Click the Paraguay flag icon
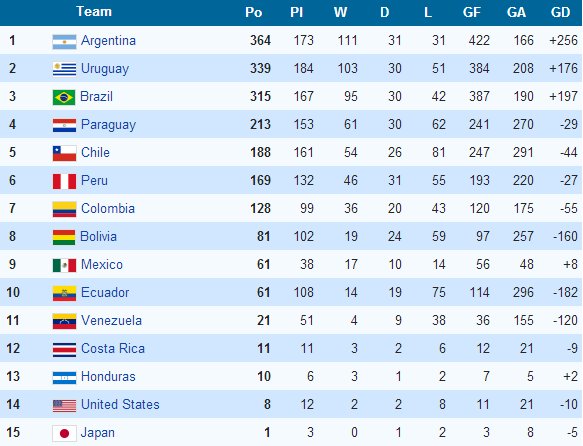The height and width of the screenshot is (446, 583). [64, 125]
